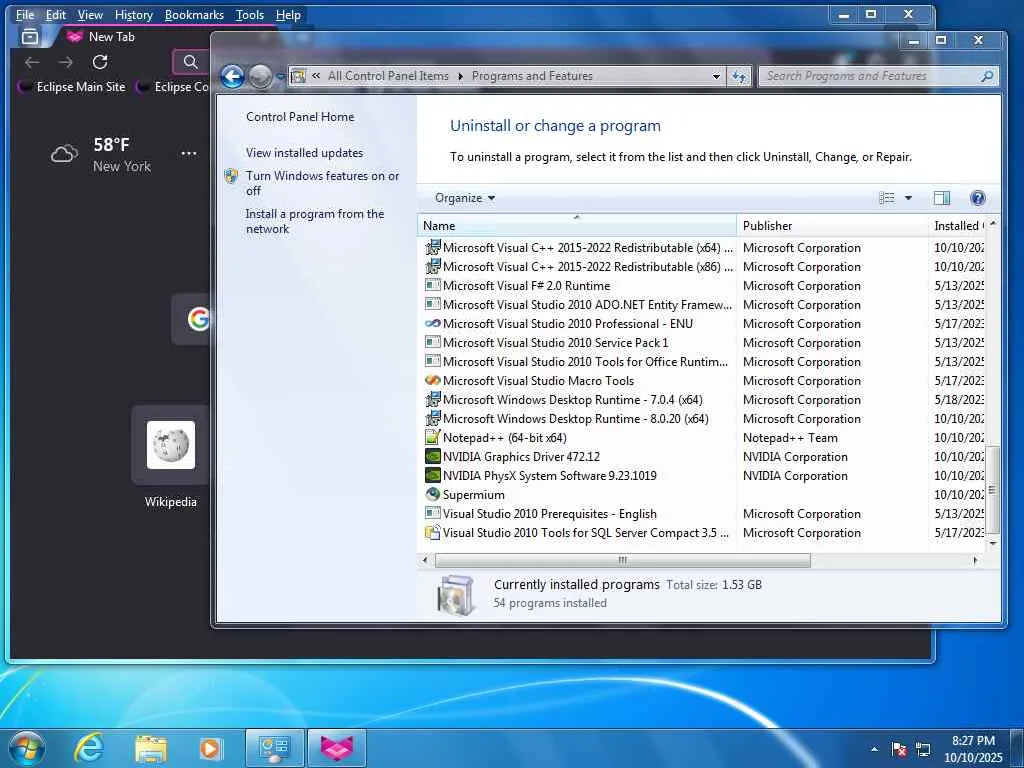
Task: Click Eclipse Main Site bookmark
Action: tap(72, 87)
